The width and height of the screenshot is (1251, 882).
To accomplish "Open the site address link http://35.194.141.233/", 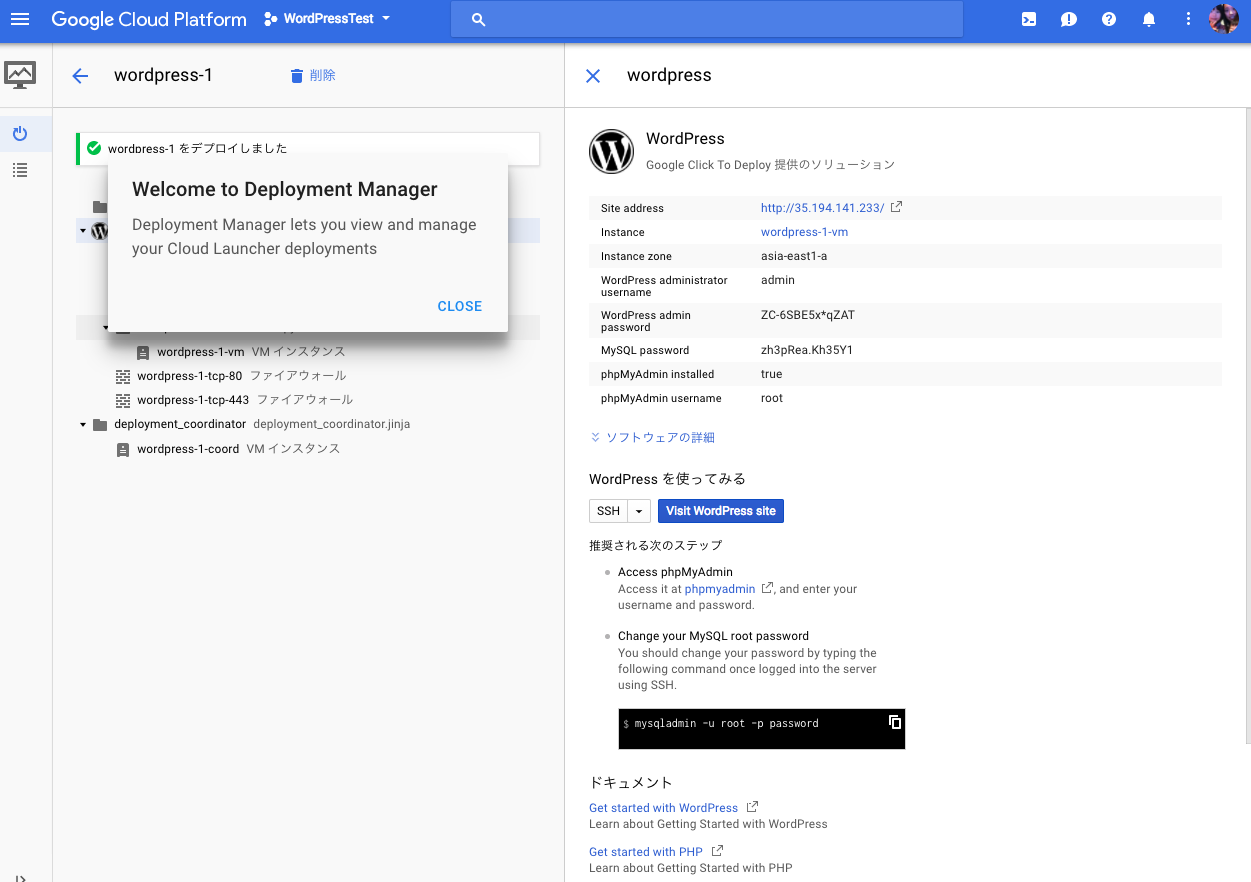I will pos(823,208).
